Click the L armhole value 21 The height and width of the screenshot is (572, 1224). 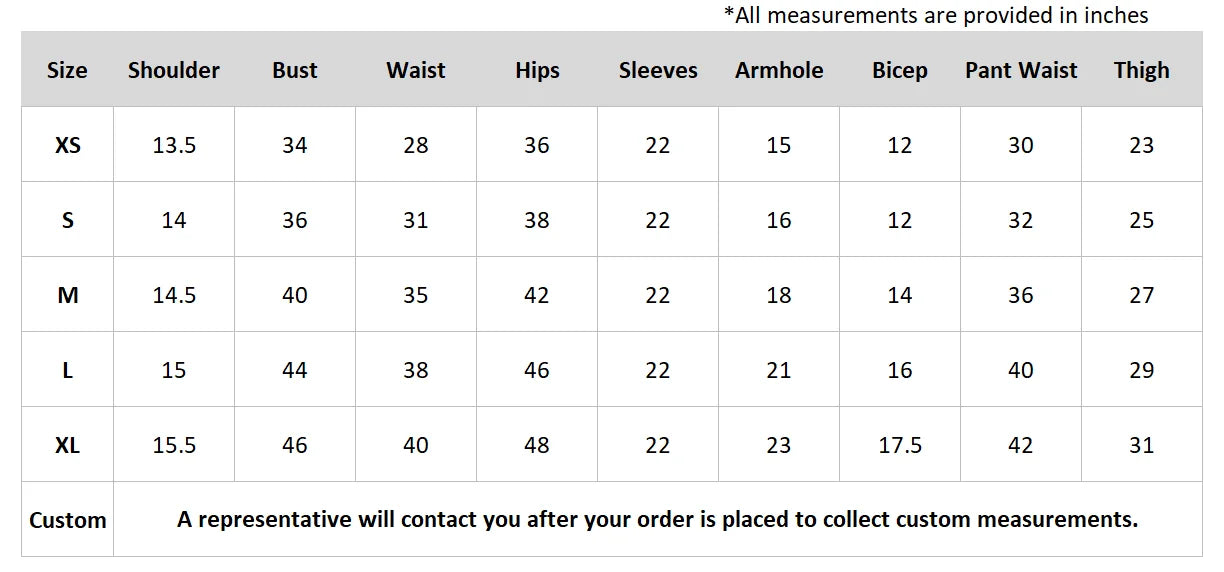coord(779,370)
